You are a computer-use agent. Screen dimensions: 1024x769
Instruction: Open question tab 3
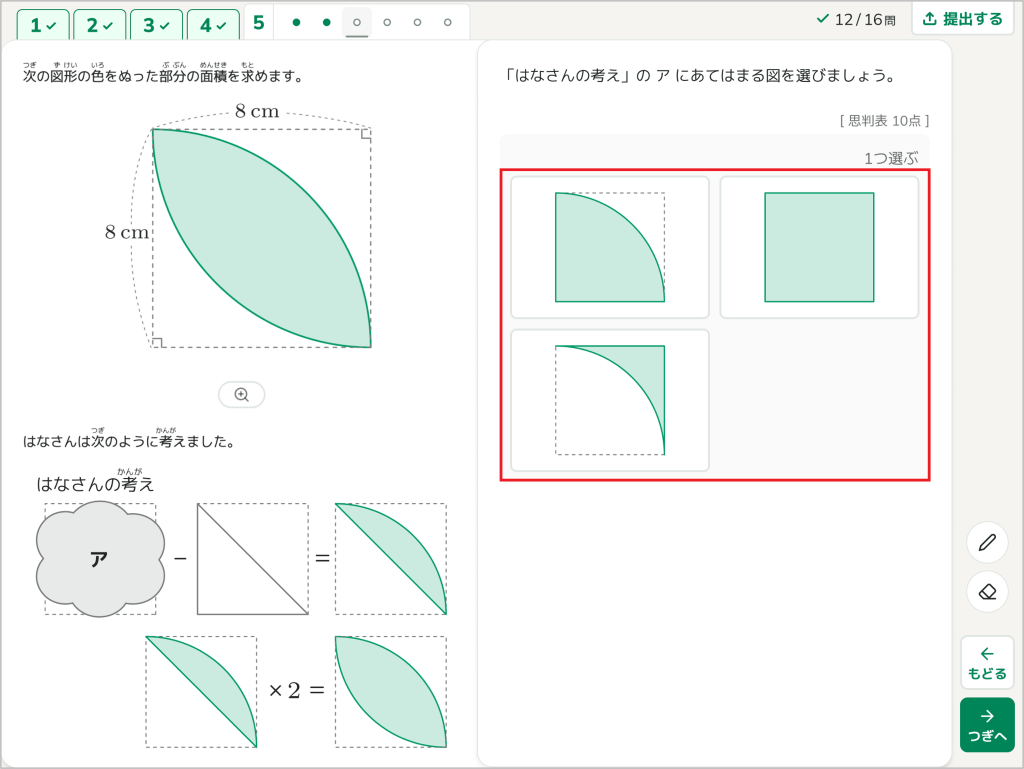pos(157,25)
